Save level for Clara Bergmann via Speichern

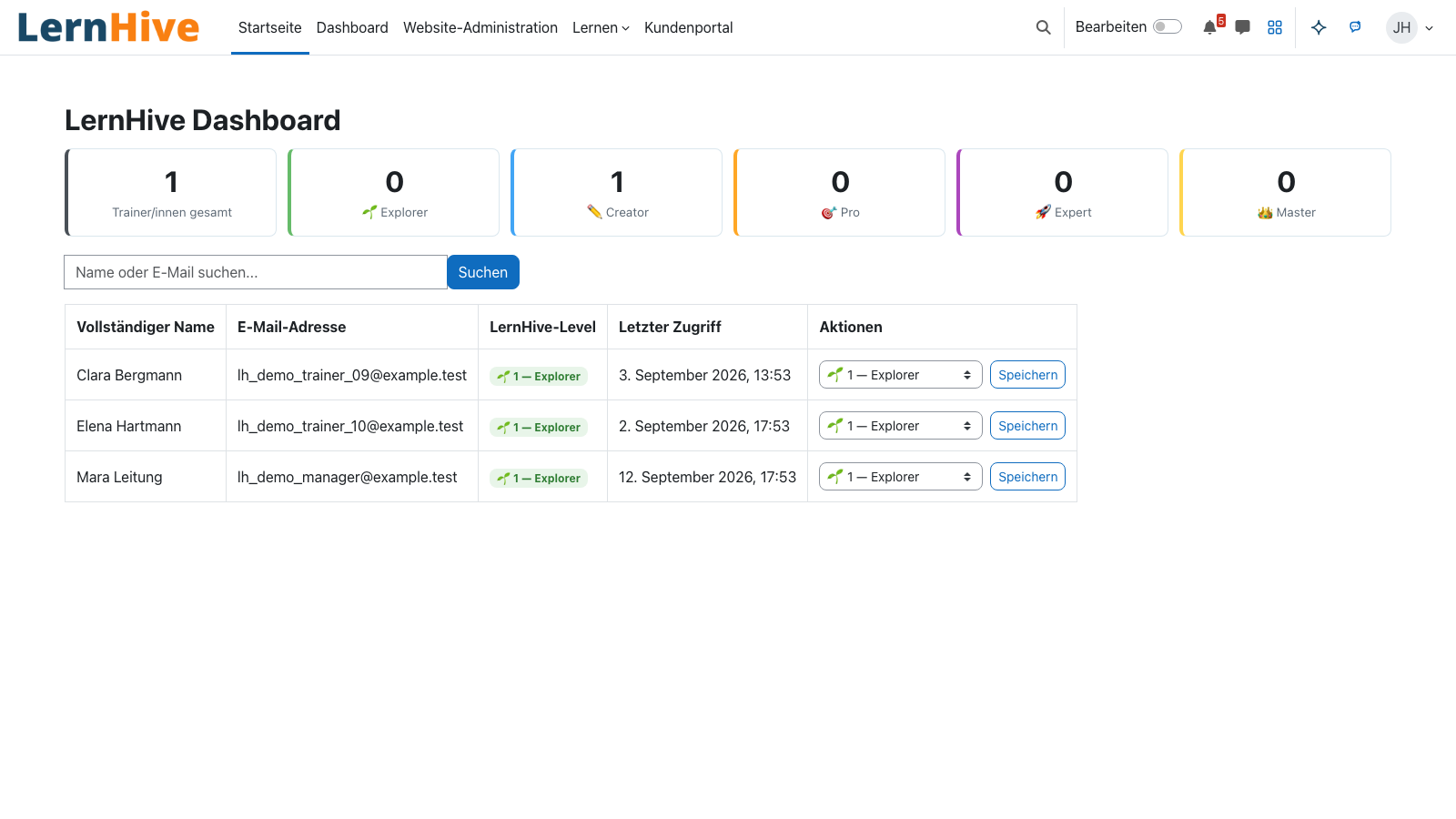1027,375
